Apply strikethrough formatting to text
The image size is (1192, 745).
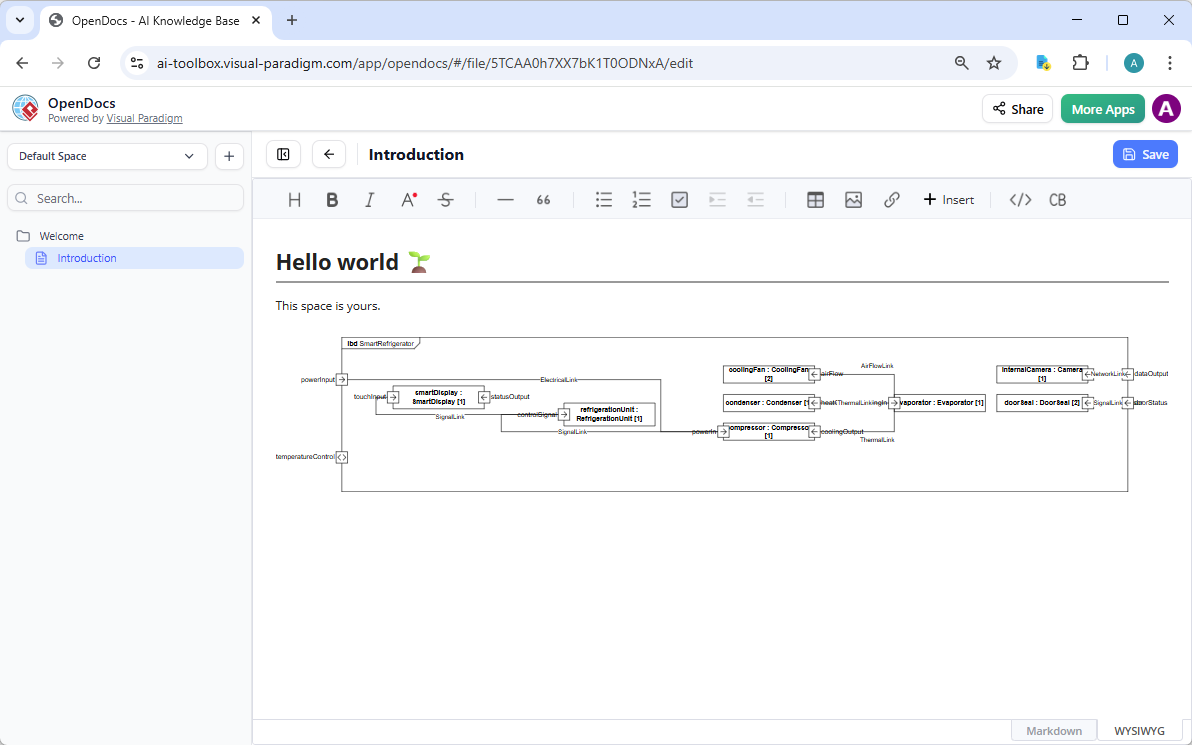pyautogui.click(x=445, y=199)
